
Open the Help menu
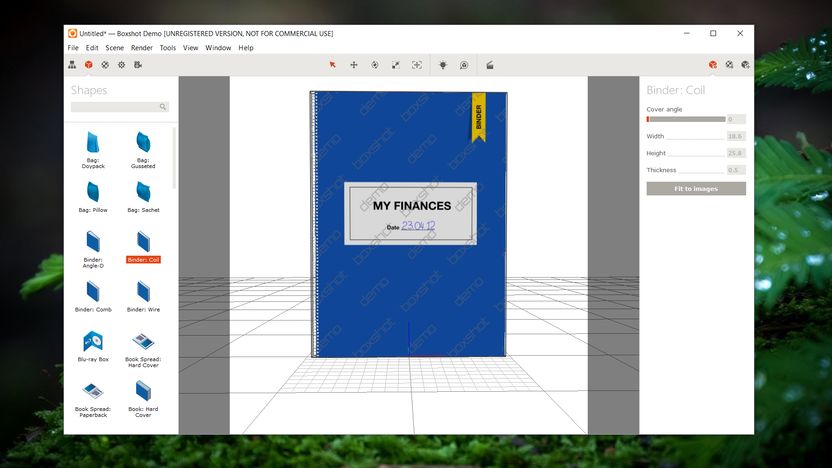click(x=246, y=48)
